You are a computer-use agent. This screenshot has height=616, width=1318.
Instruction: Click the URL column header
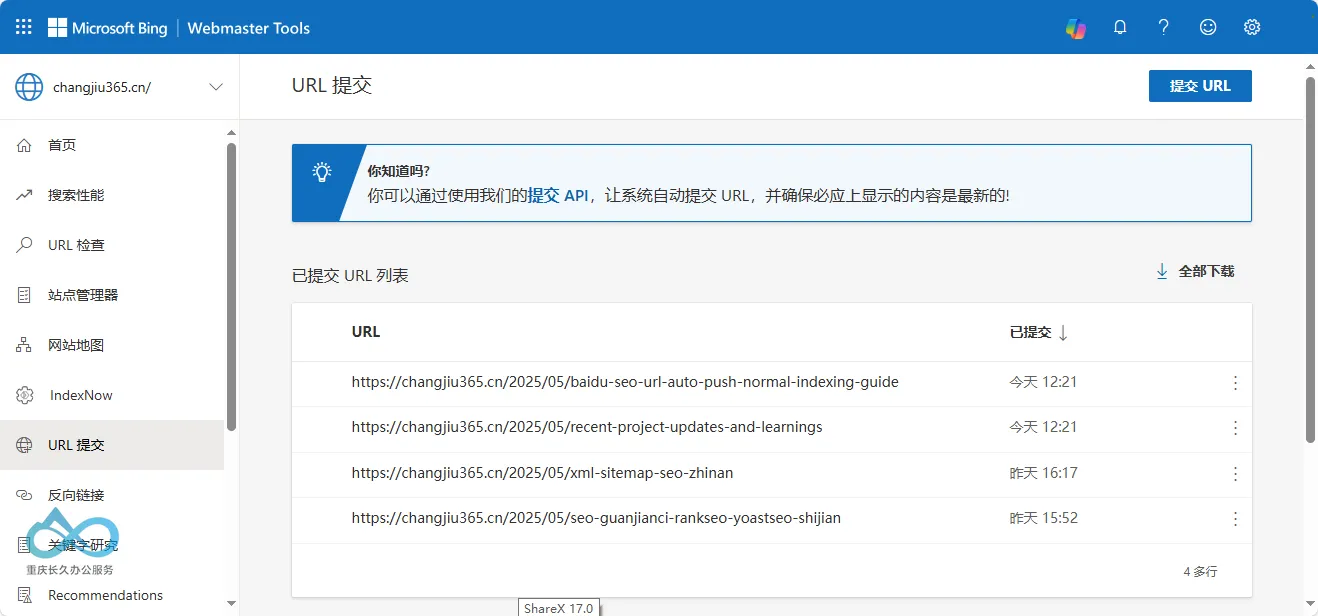point(366,332)
